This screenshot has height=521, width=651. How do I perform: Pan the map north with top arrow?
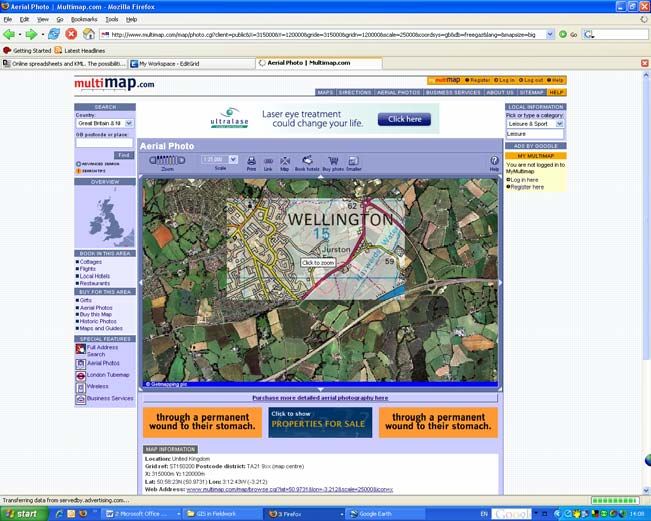(321, 176)
